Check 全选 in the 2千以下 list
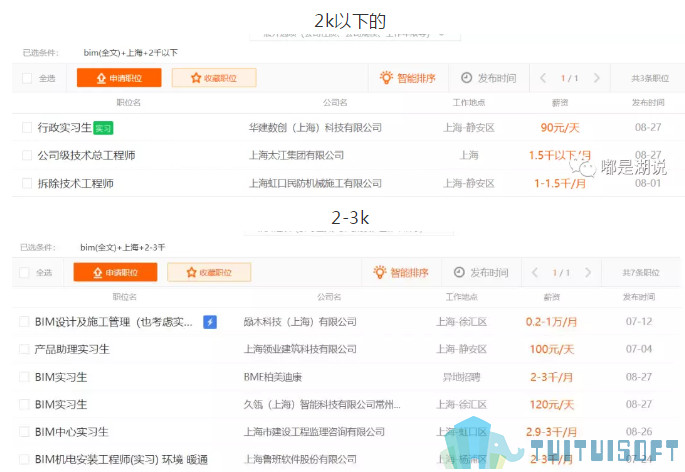685x472 pixels. click(27, 78)
